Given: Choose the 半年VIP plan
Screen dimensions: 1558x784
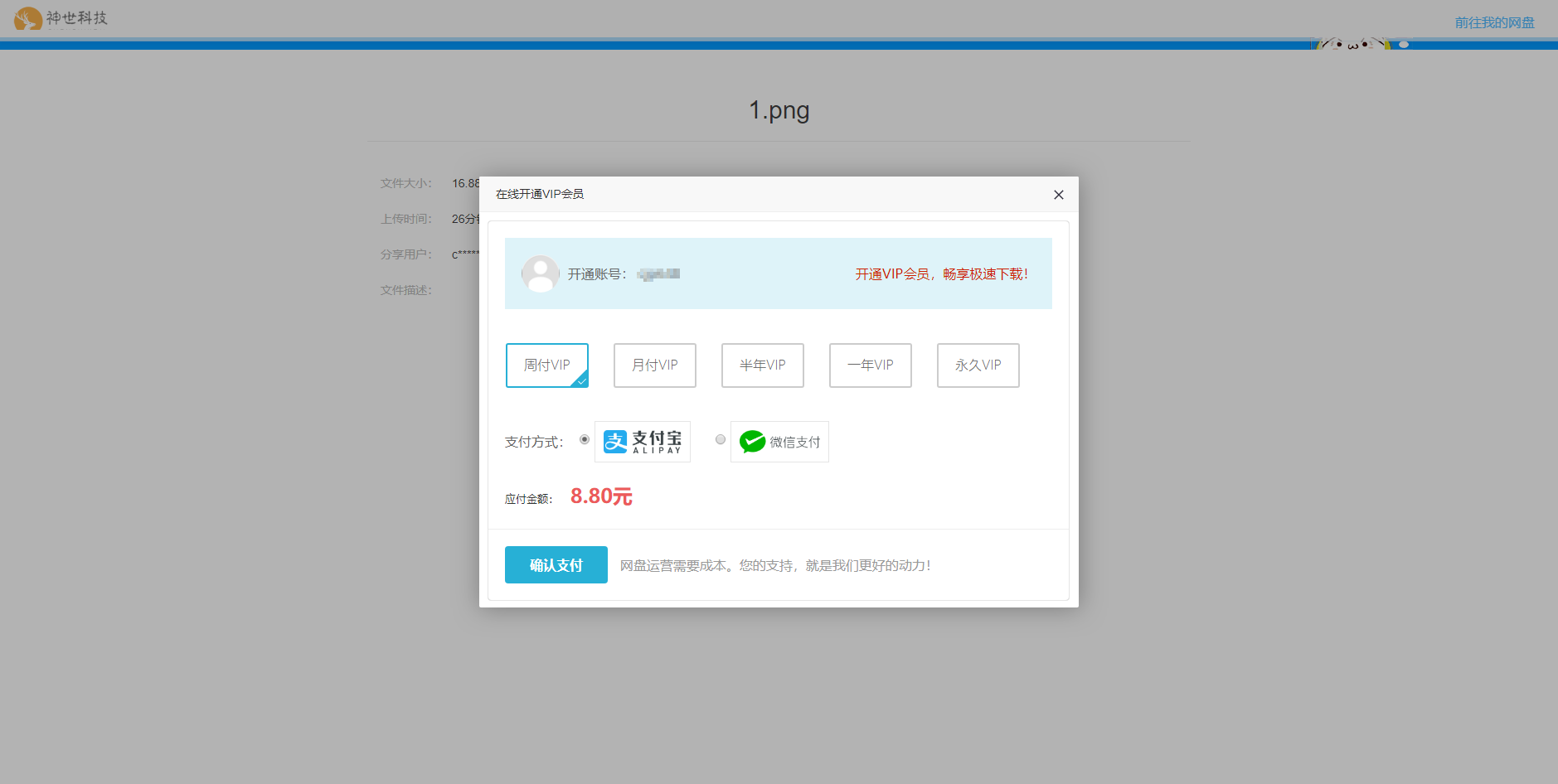Looking at the screenshot, I should 762,365.
